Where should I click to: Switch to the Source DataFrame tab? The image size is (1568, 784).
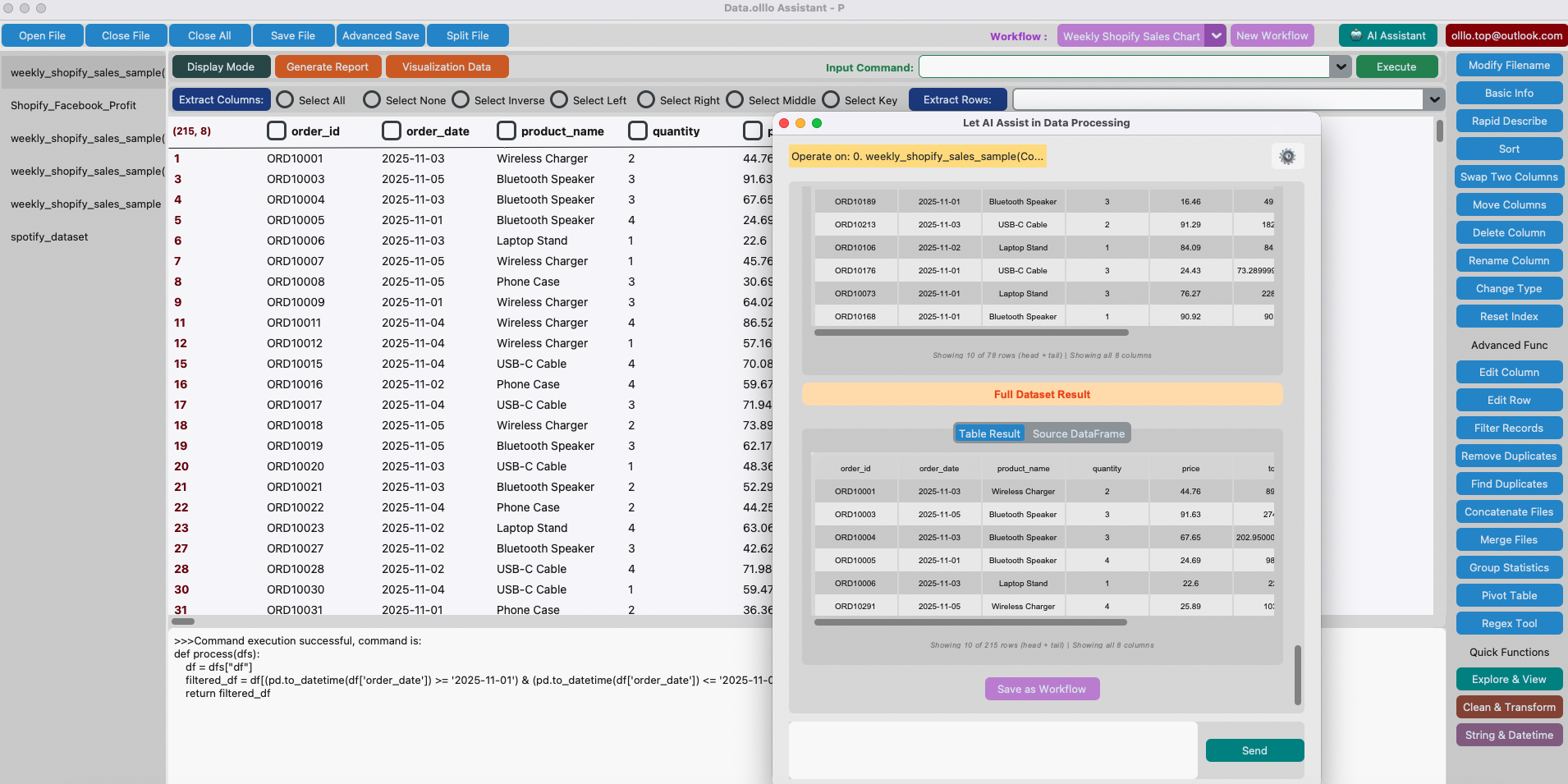[x=1078, y=433]
